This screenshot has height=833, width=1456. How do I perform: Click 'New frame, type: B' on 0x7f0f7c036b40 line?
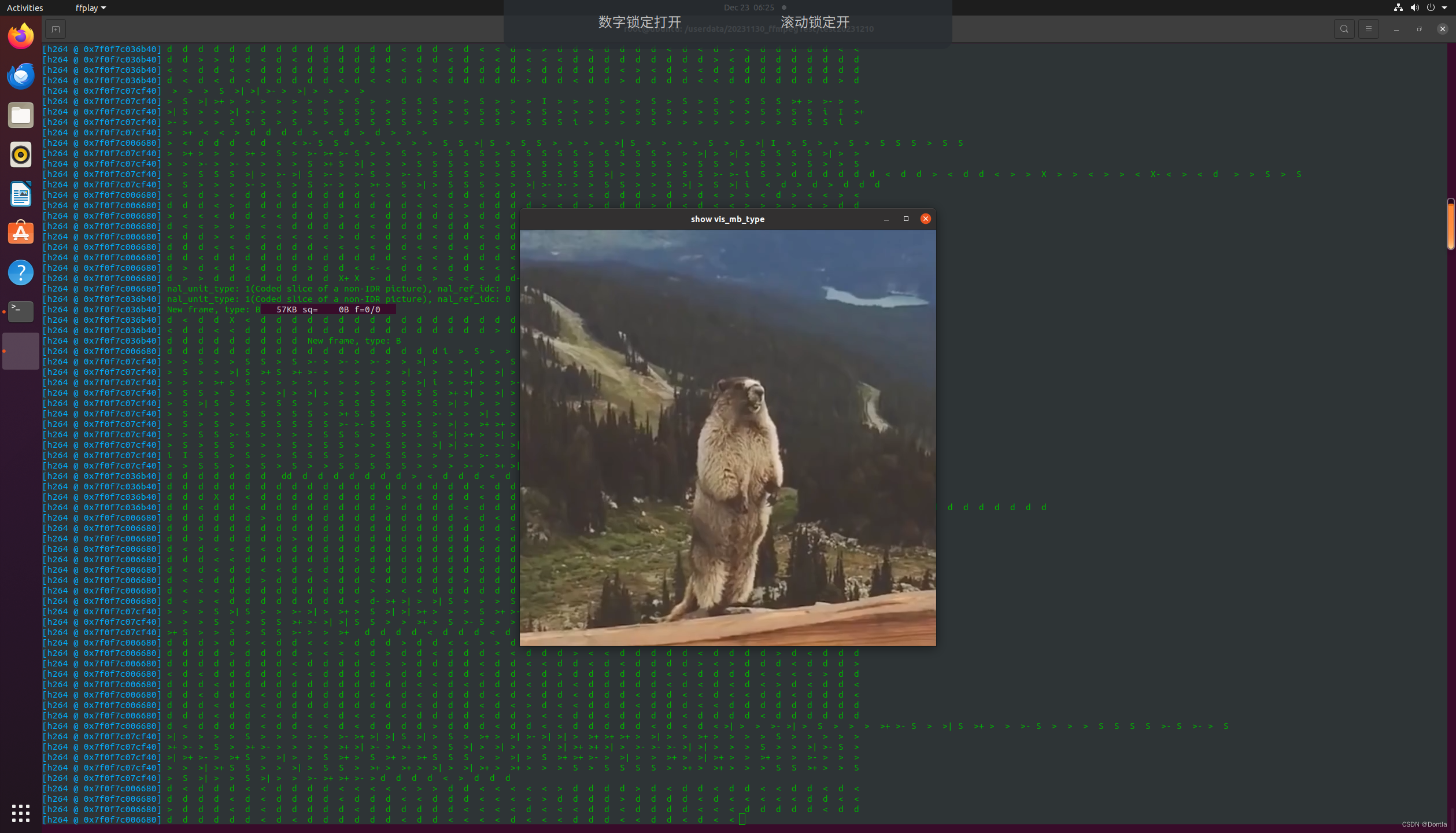click(214, 309)
